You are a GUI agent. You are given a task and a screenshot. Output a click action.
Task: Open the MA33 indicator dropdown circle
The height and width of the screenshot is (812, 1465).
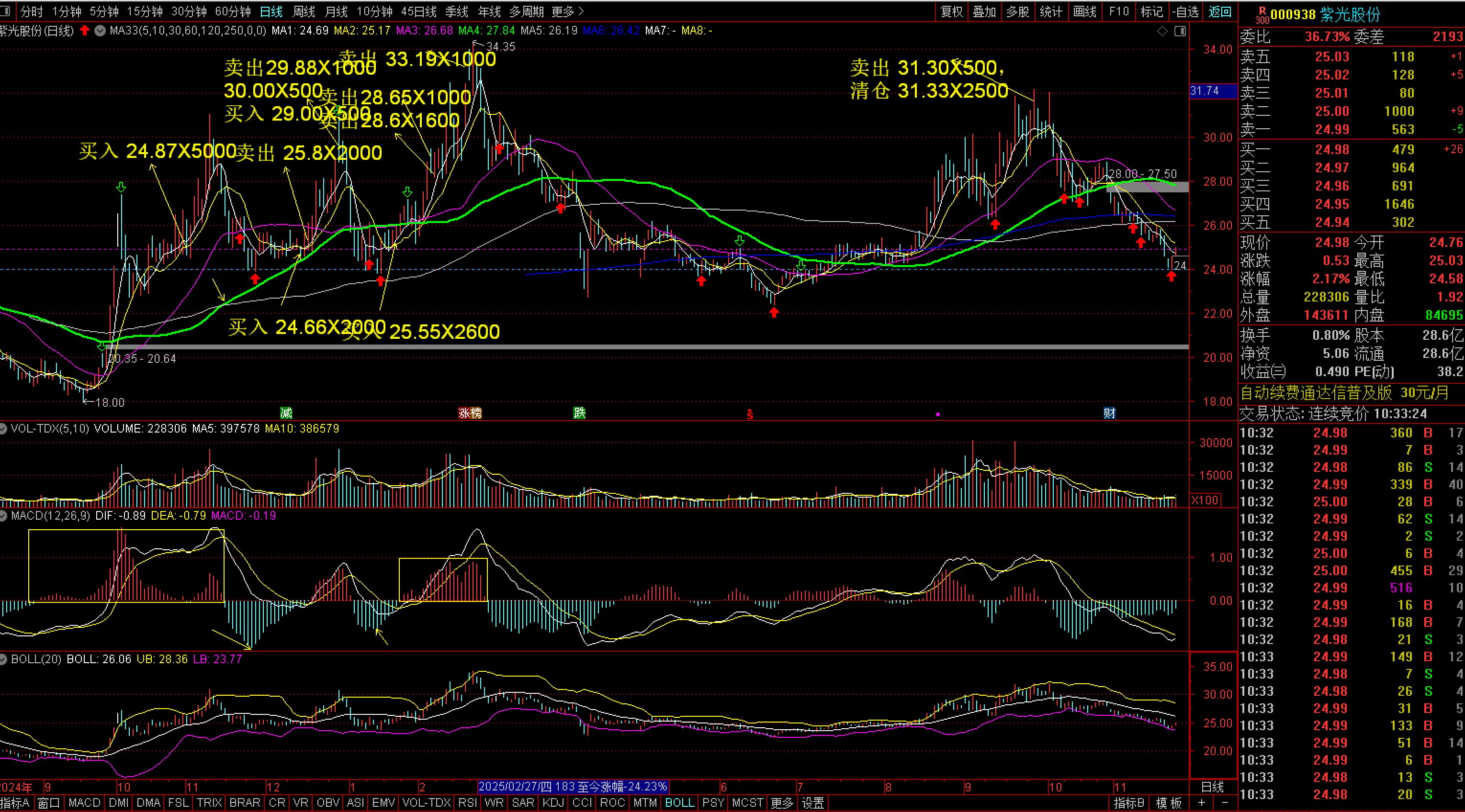tap(100, 31)
